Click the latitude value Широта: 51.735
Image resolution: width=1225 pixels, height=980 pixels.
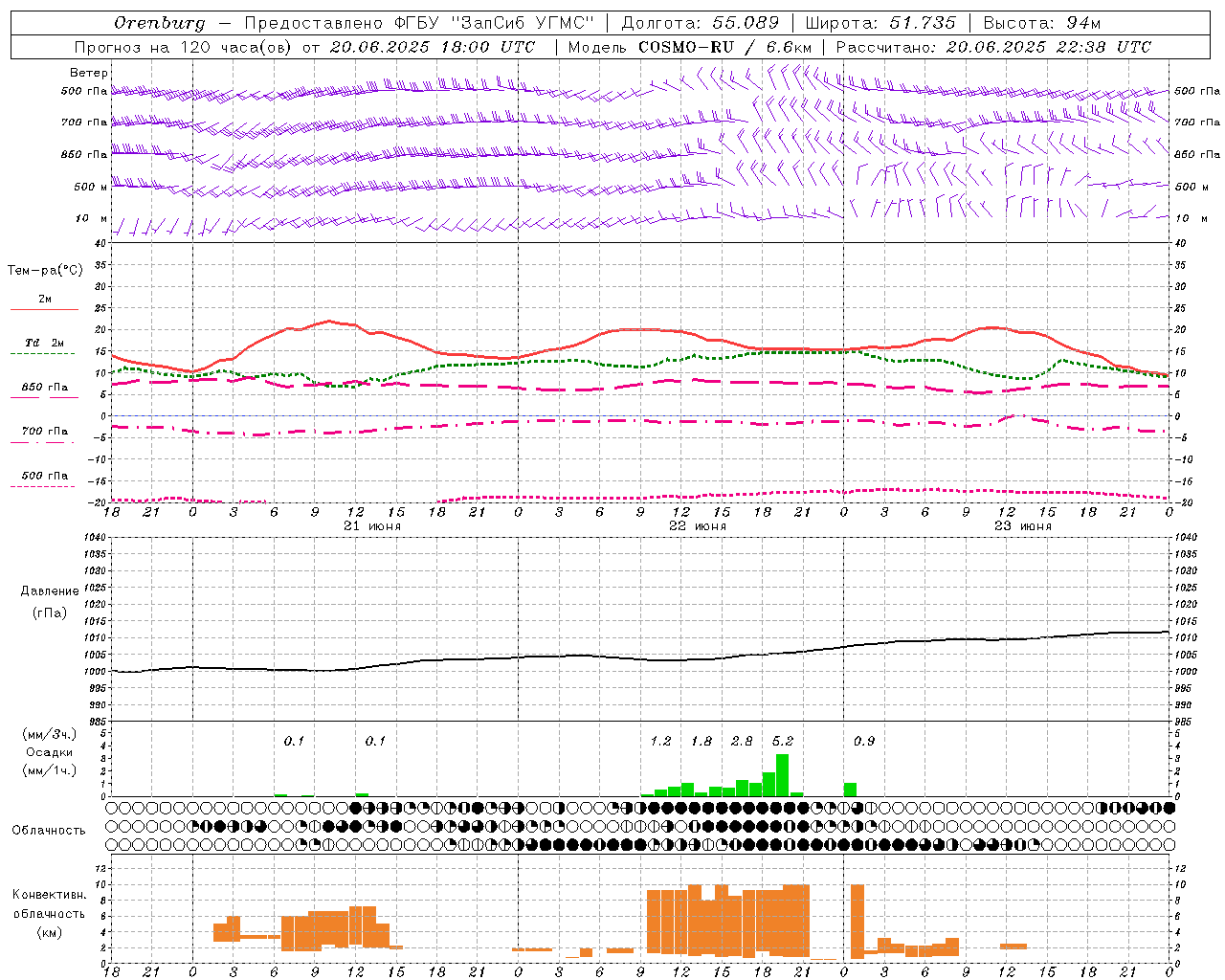(x=880, y=23)
